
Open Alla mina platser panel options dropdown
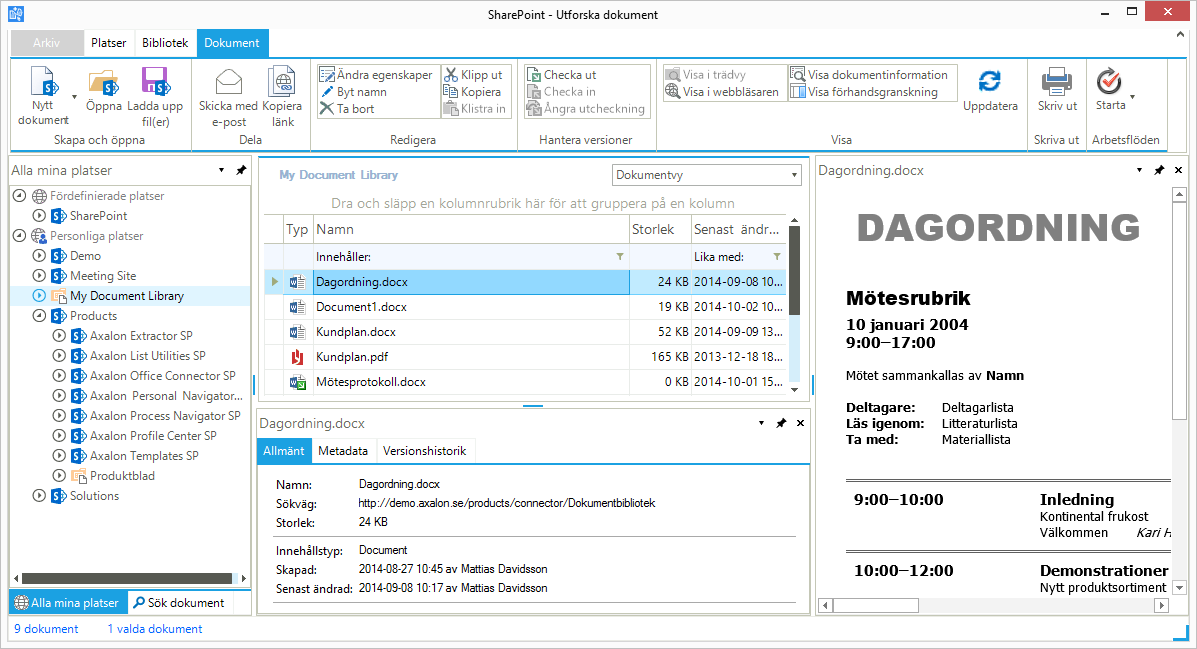[x=221, y=170]
